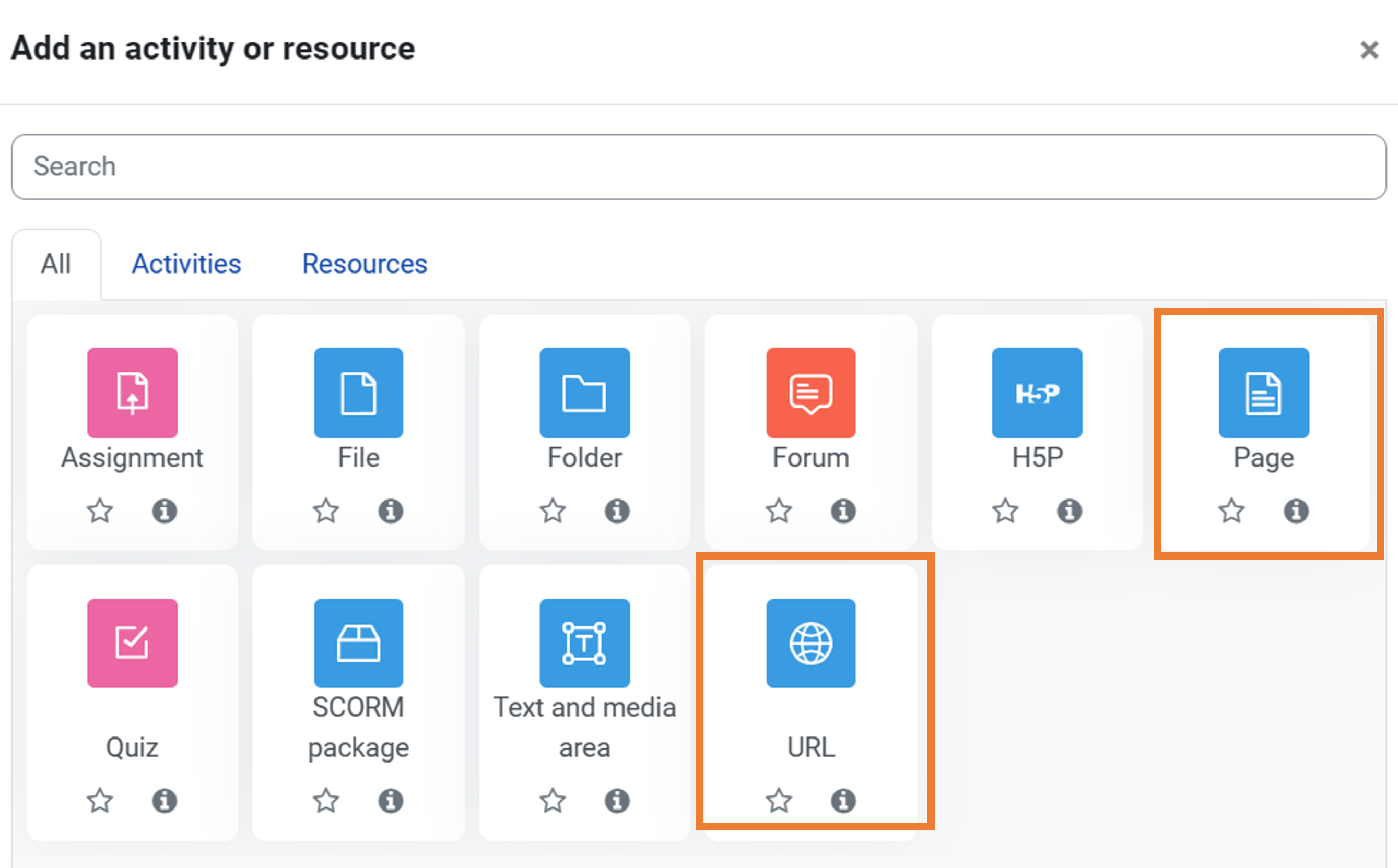Choose the Quiz activity icon
Screen dimensions: 1398x868
(132, 643)
